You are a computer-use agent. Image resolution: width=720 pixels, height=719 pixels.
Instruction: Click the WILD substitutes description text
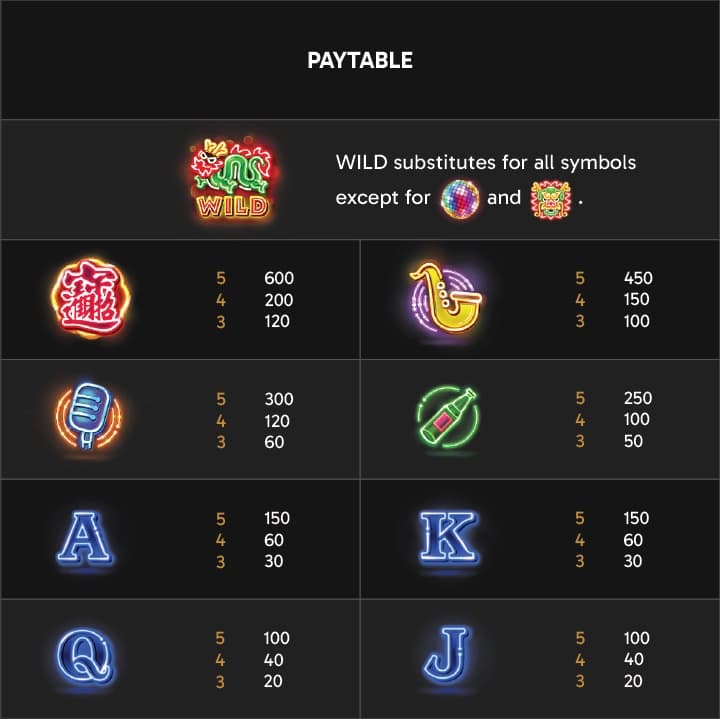pos(486,180)
